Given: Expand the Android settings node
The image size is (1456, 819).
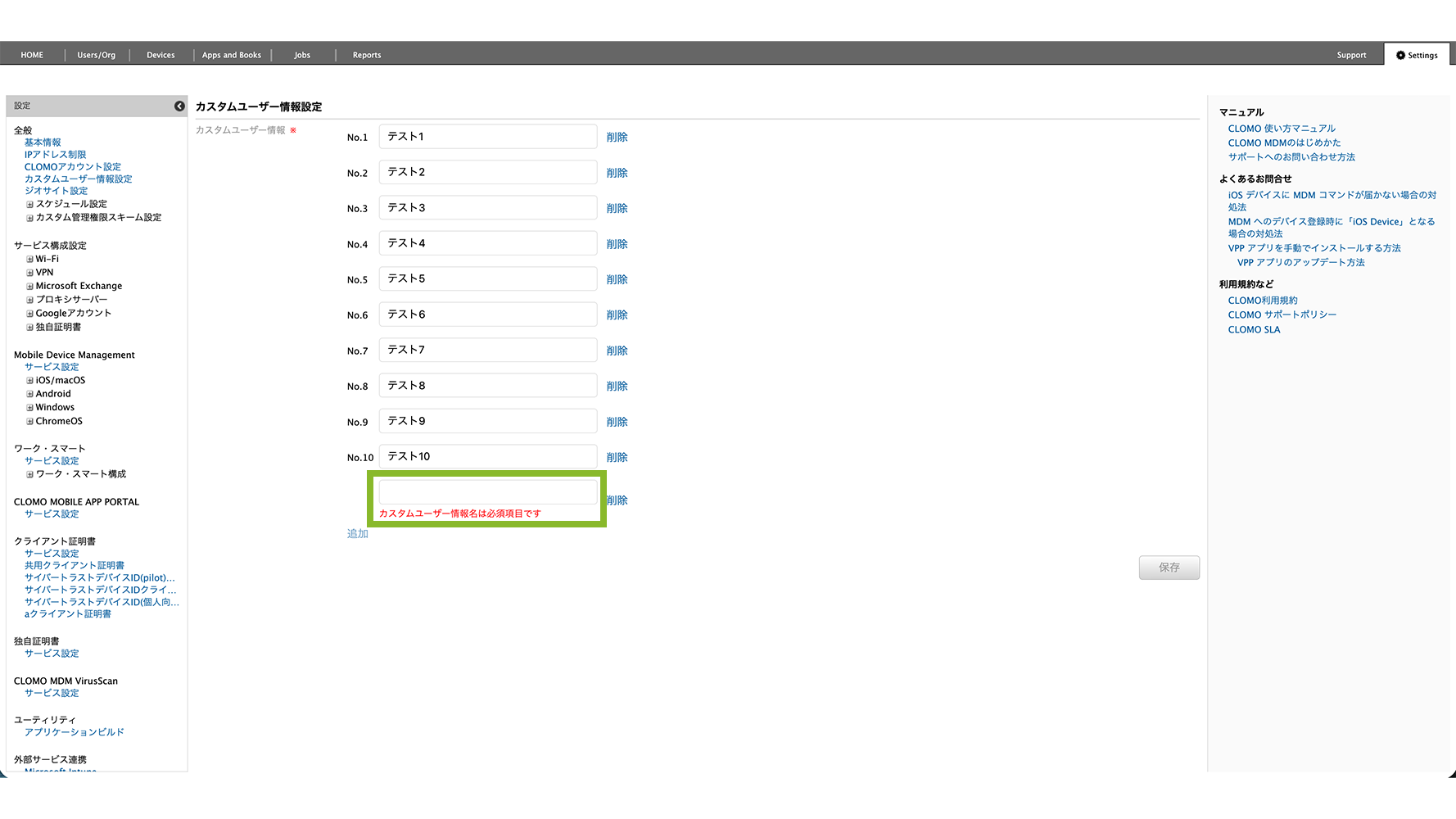Looking at the screenshot, I should [x=30, y=394].
